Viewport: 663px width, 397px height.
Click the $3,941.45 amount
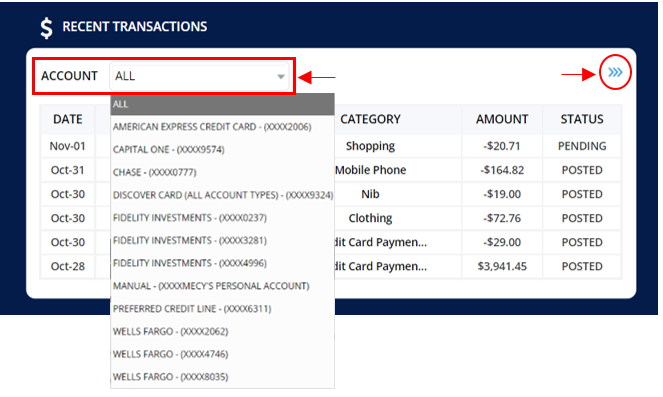[502, 266]
